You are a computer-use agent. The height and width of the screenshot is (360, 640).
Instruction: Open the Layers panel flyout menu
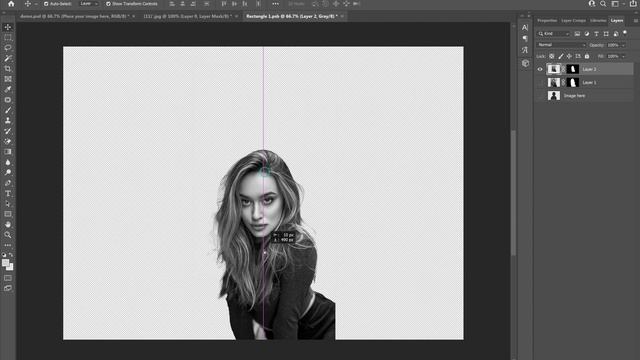636,20
